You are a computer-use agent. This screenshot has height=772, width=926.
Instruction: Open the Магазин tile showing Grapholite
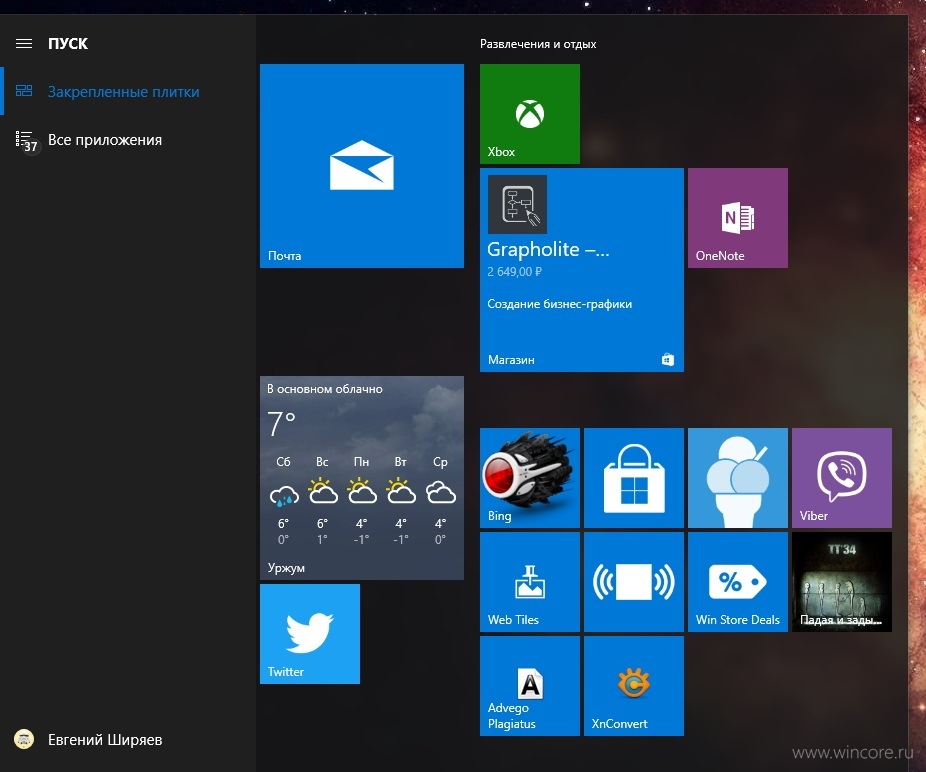(x=582, y=270)
